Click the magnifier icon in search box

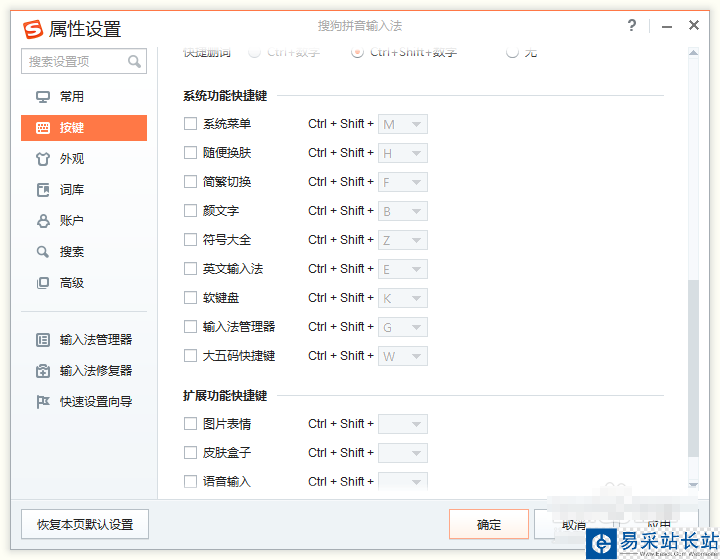tap(134, 61)
